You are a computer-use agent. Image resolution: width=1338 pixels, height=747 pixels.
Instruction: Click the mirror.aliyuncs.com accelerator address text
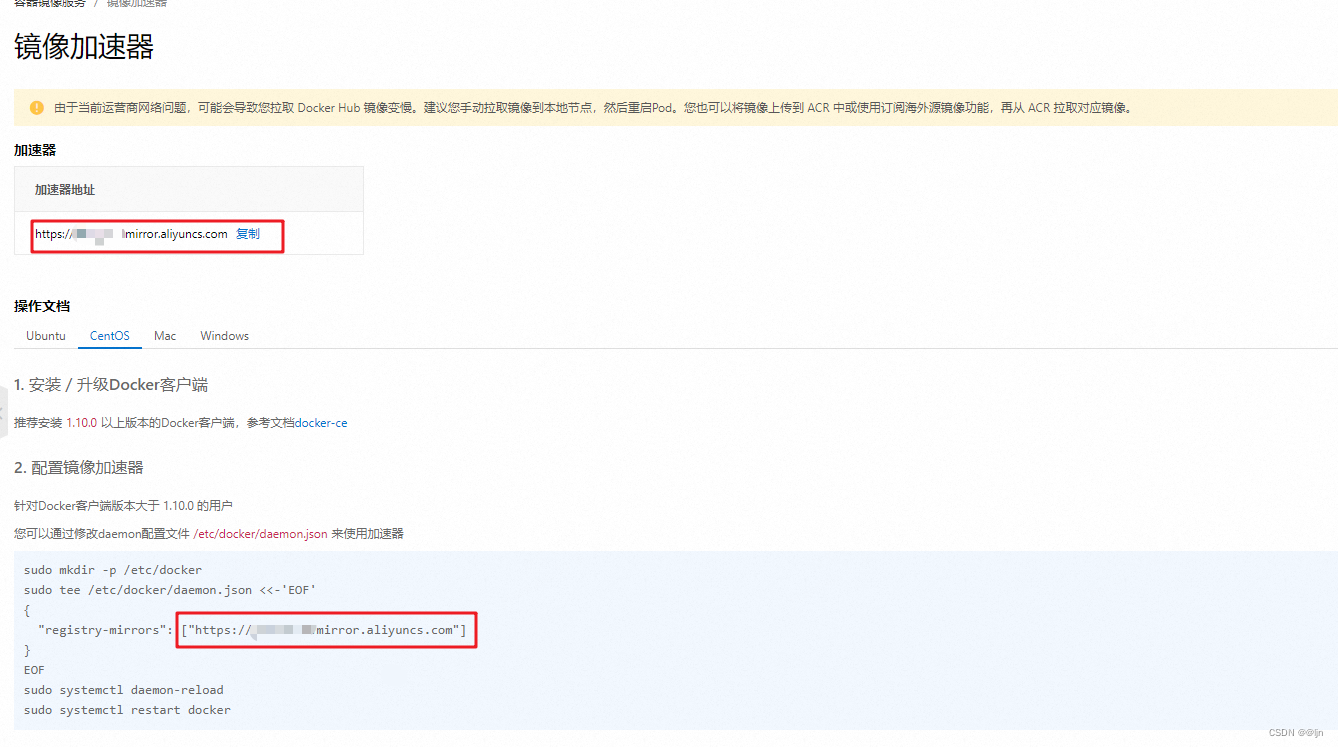coord(131,234)
